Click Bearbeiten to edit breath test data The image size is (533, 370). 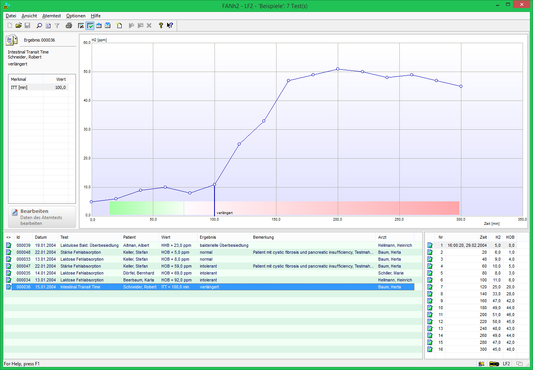click(42, 217)
